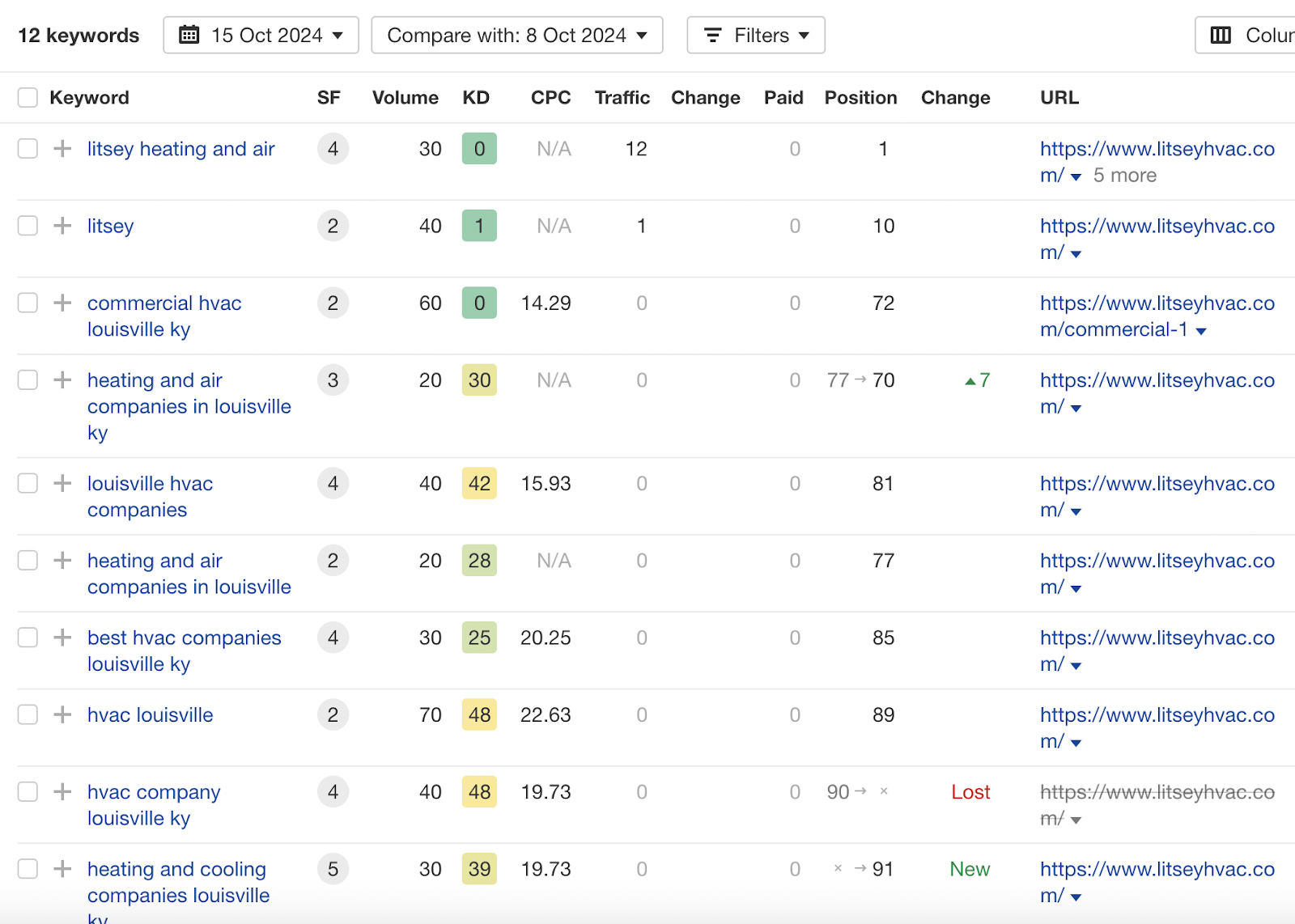
Task: Click the plus icon beside 'litsey' keyword
Action: (62, 226)
